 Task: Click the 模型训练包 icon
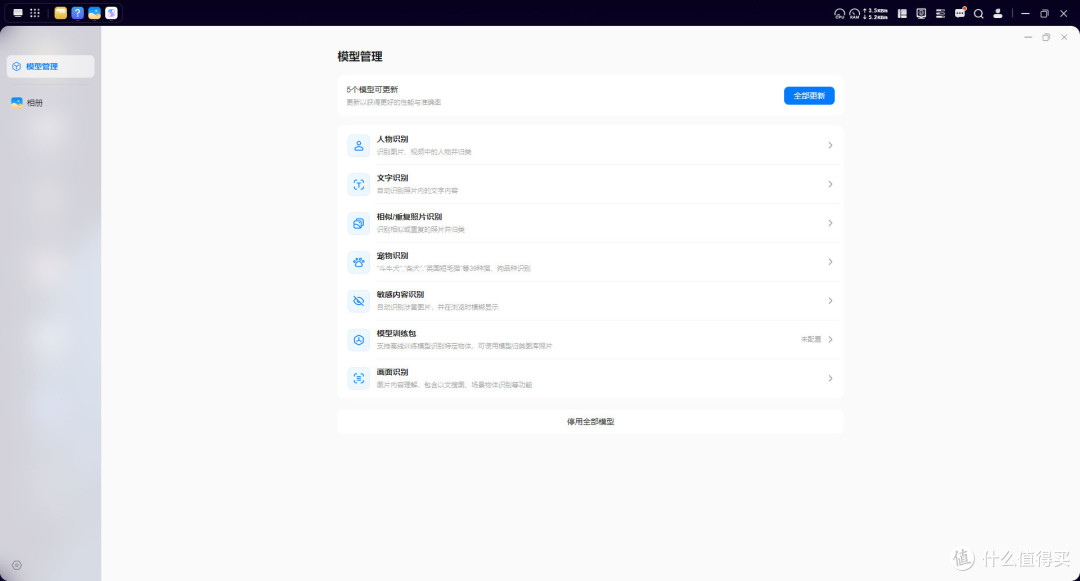point(358,339)
